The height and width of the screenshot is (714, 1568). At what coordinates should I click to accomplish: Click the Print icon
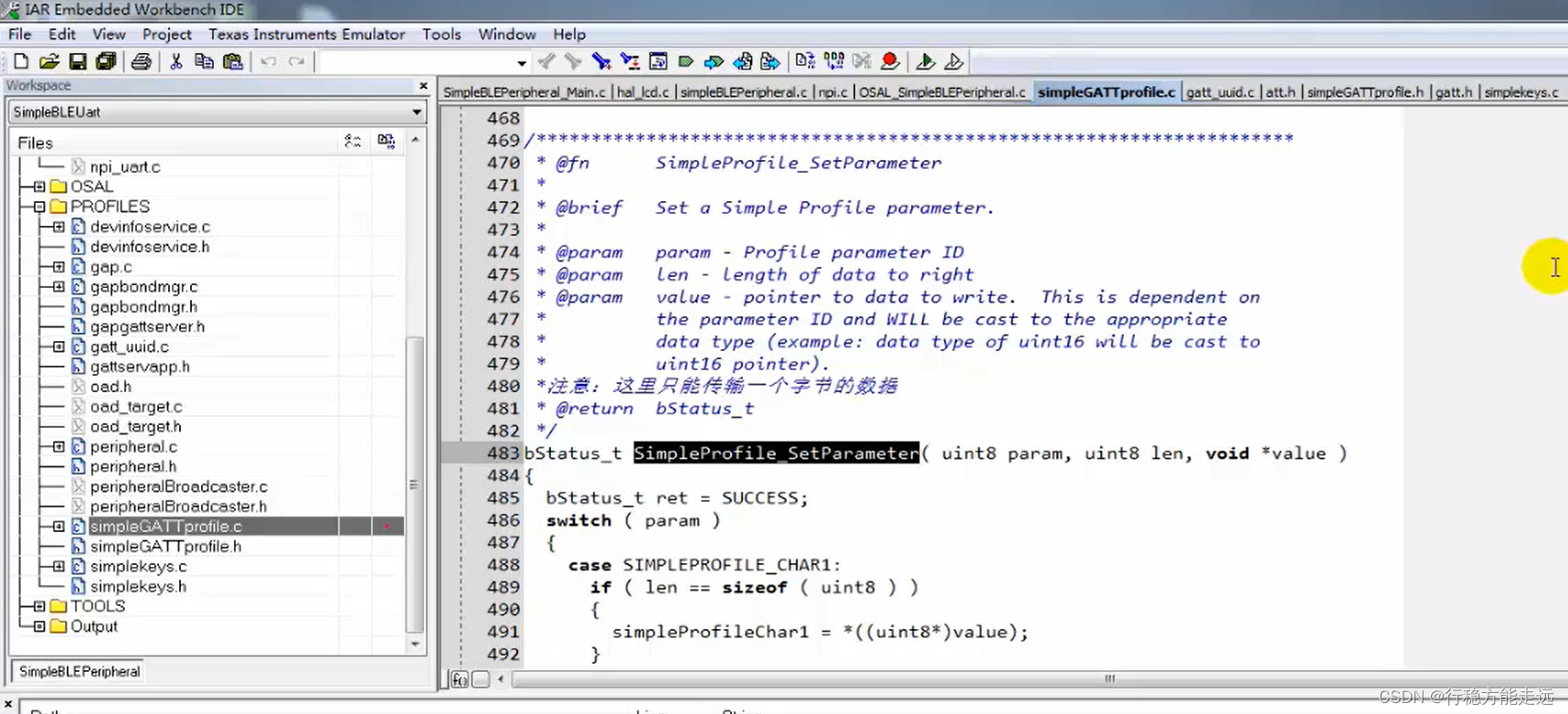141,61
